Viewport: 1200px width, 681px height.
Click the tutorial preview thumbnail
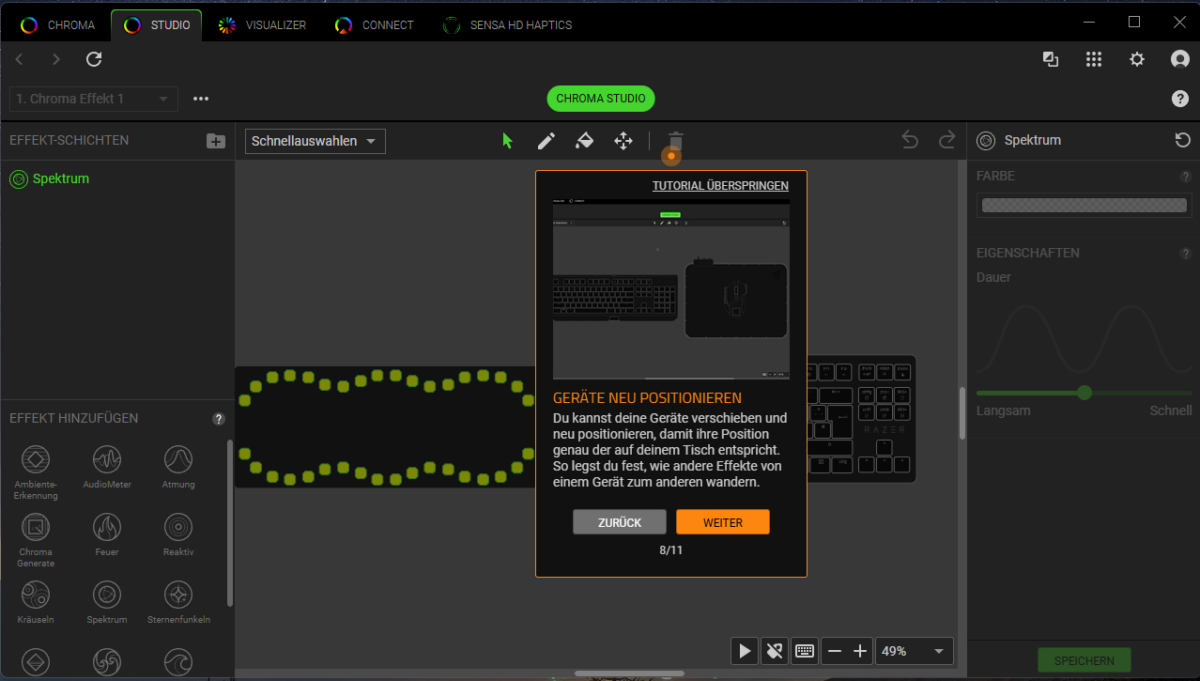click(x=671, y=289)
